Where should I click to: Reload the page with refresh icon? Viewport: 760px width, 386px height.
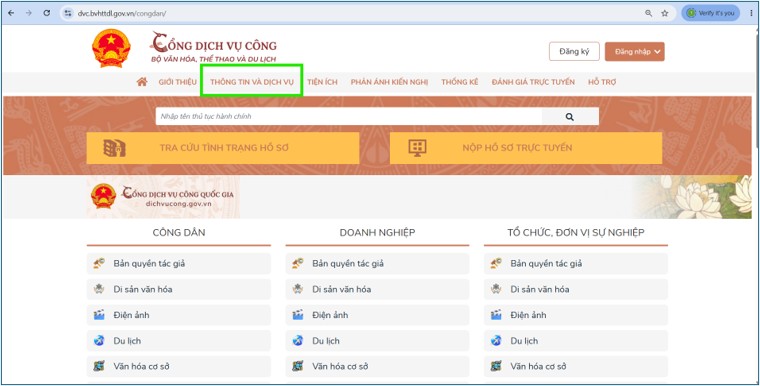[x=47, y=13]
